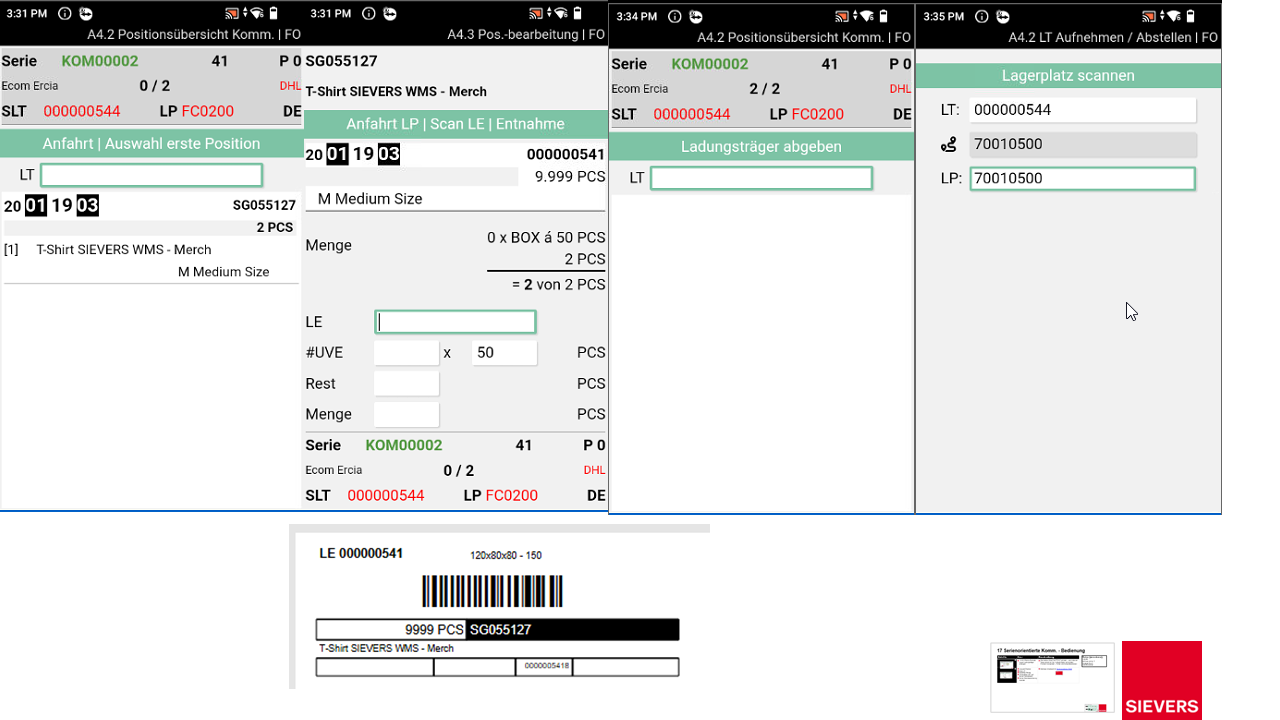This screenshot has width=1280, height=720.
Task: Click the 120x80x80 - 150 dimension text
Action: (x=506, y=556)
